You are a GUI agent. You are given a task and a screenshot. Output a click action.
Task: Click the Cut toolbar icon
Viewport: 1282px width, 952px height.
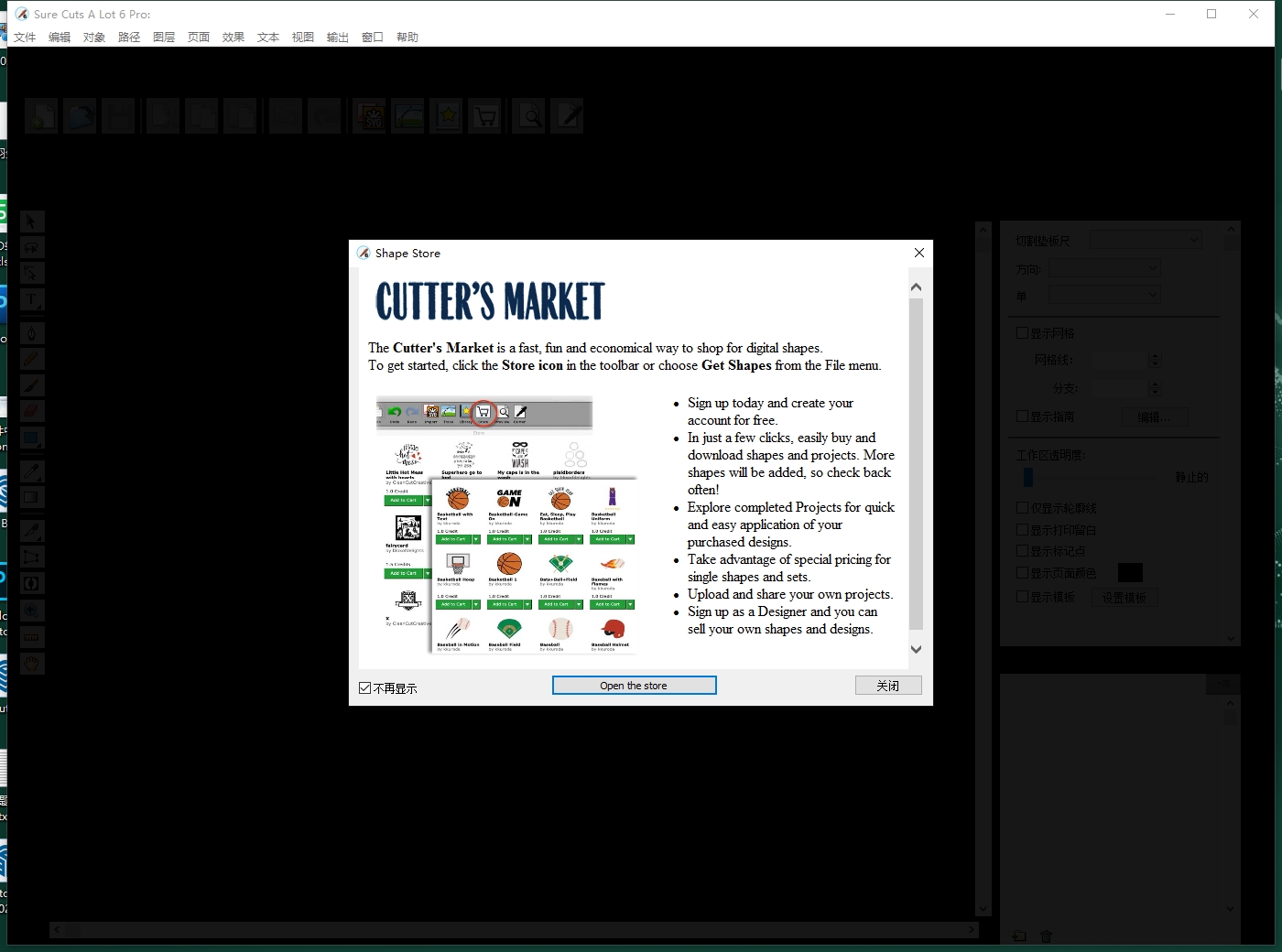(x=163, y=116)
